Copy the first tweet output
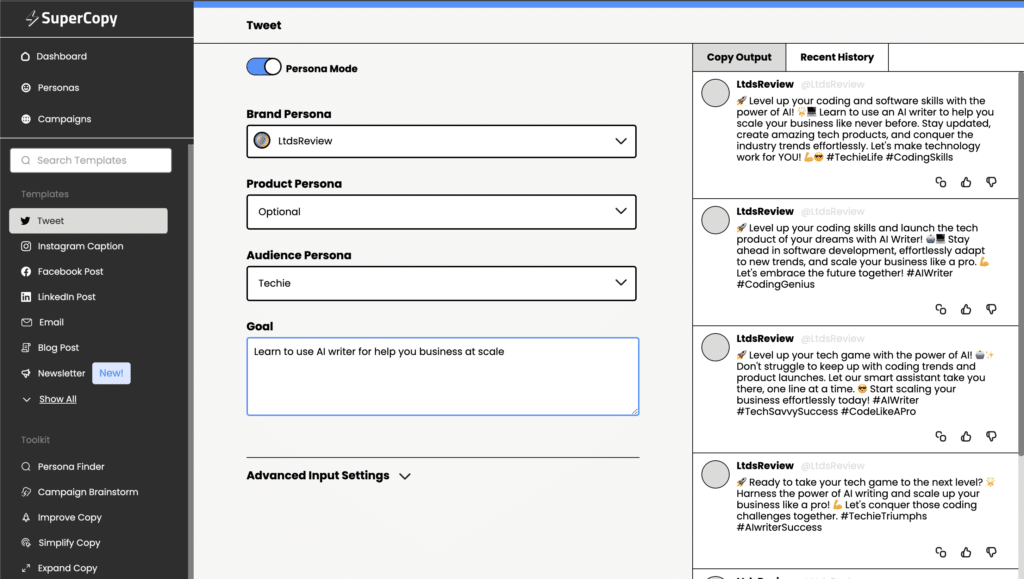This screenshot has width=1024, height=579. tap(940, 182)
